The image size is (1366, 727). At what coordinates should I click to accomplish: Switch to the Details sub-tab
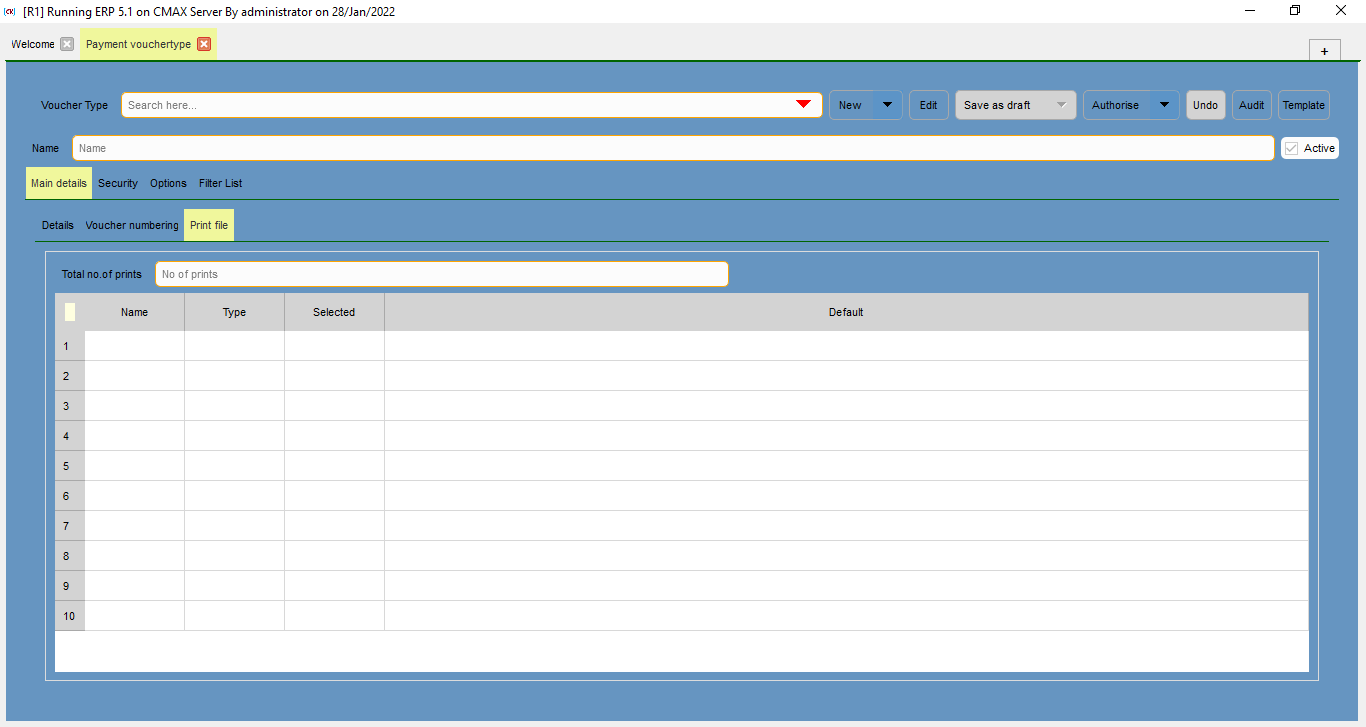coord(58,225)
